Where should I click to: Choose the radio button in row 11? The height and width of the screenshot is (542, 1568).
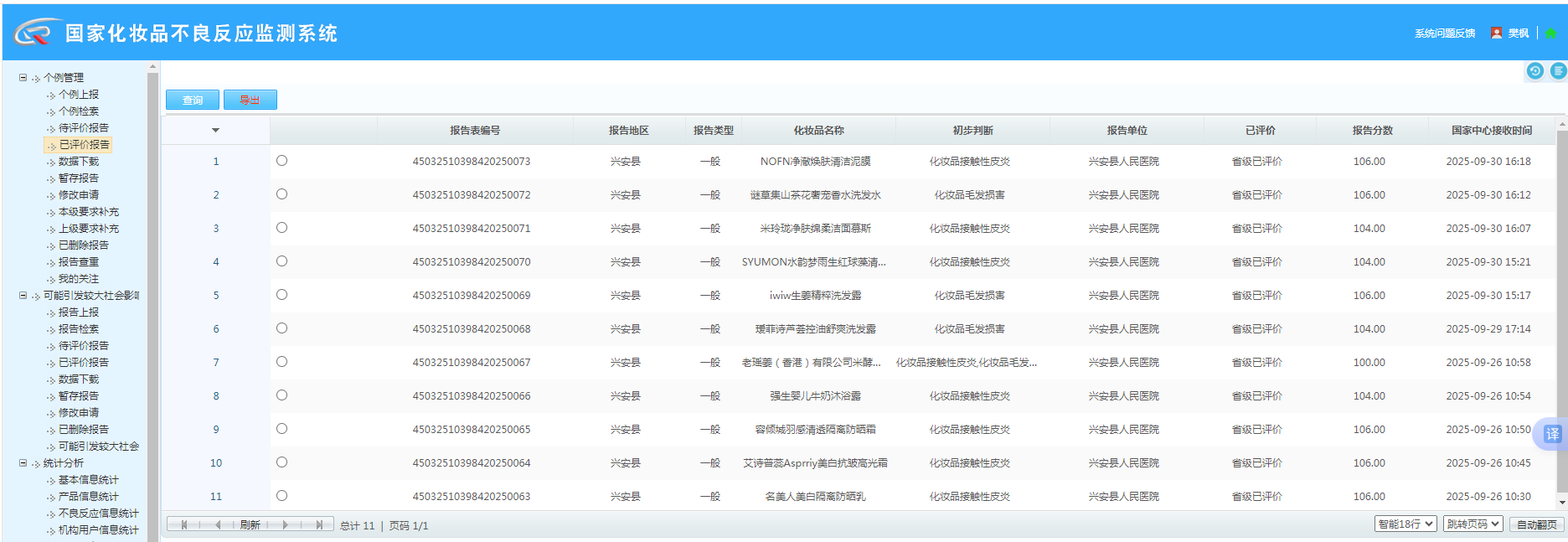pyautogui.click(x=281, y=496)
